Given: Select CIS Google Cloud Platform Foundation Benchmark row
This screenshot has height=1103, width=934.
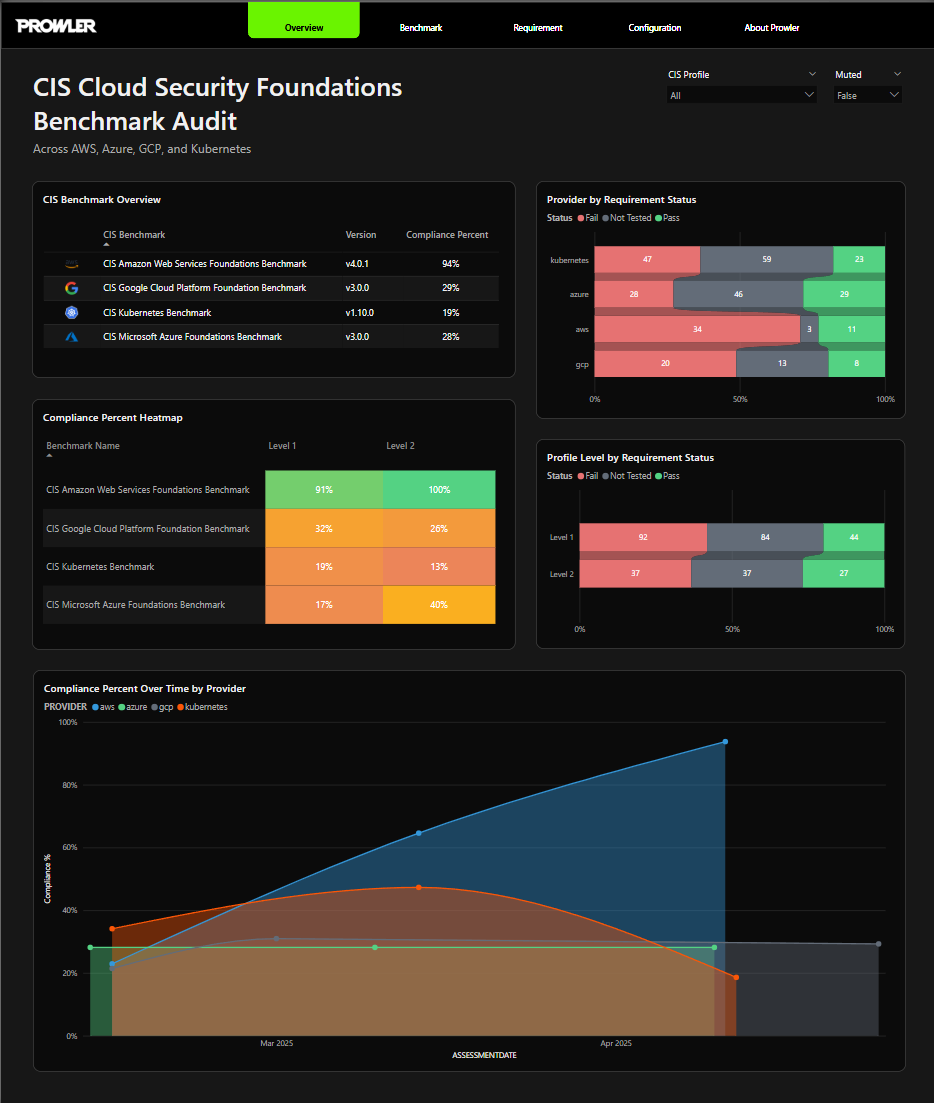Looking at the screenshot, I should click(x=271, y=288).
